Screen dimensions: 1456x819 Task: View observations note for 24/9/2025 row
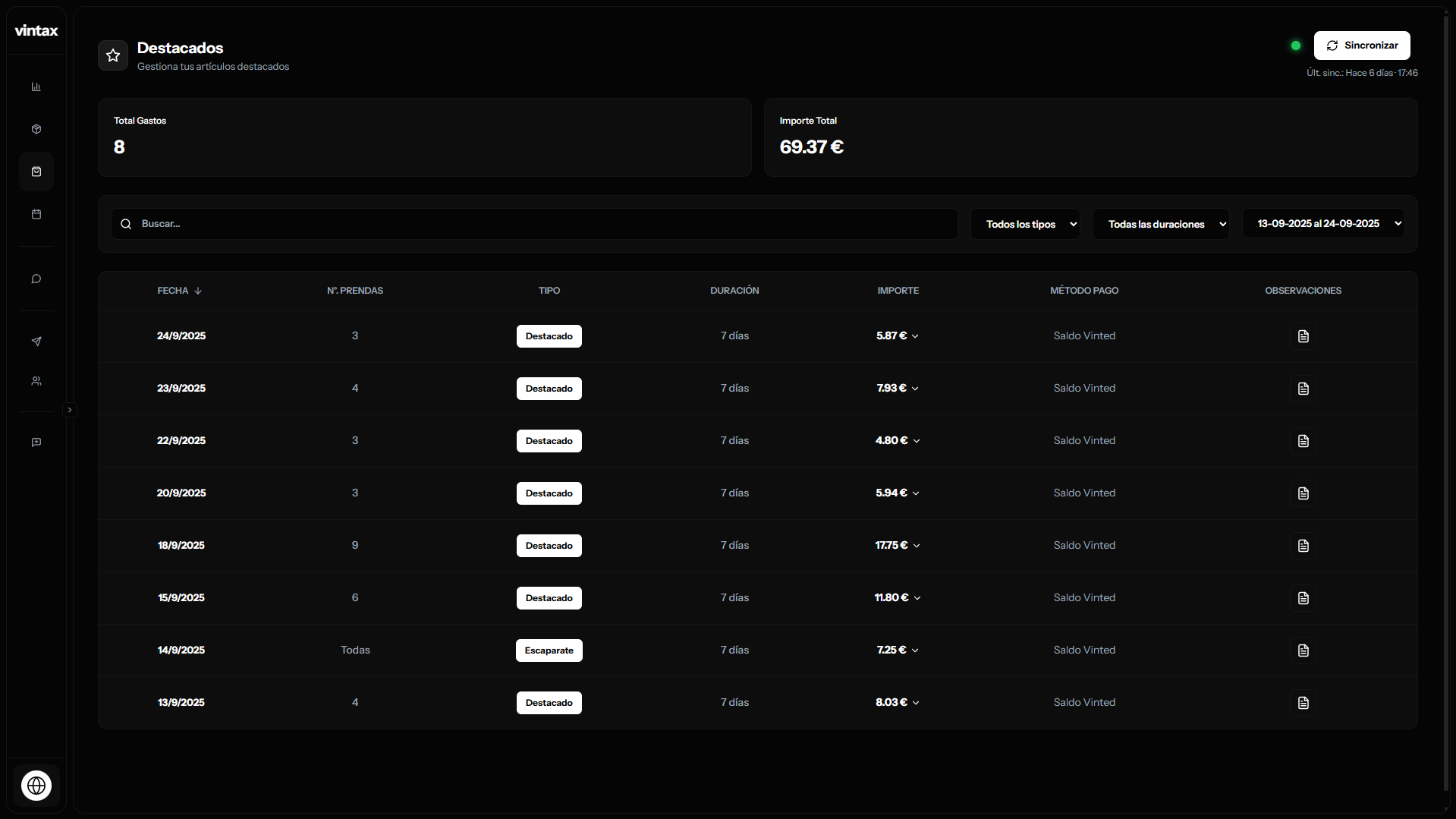tap(1303, 336)
